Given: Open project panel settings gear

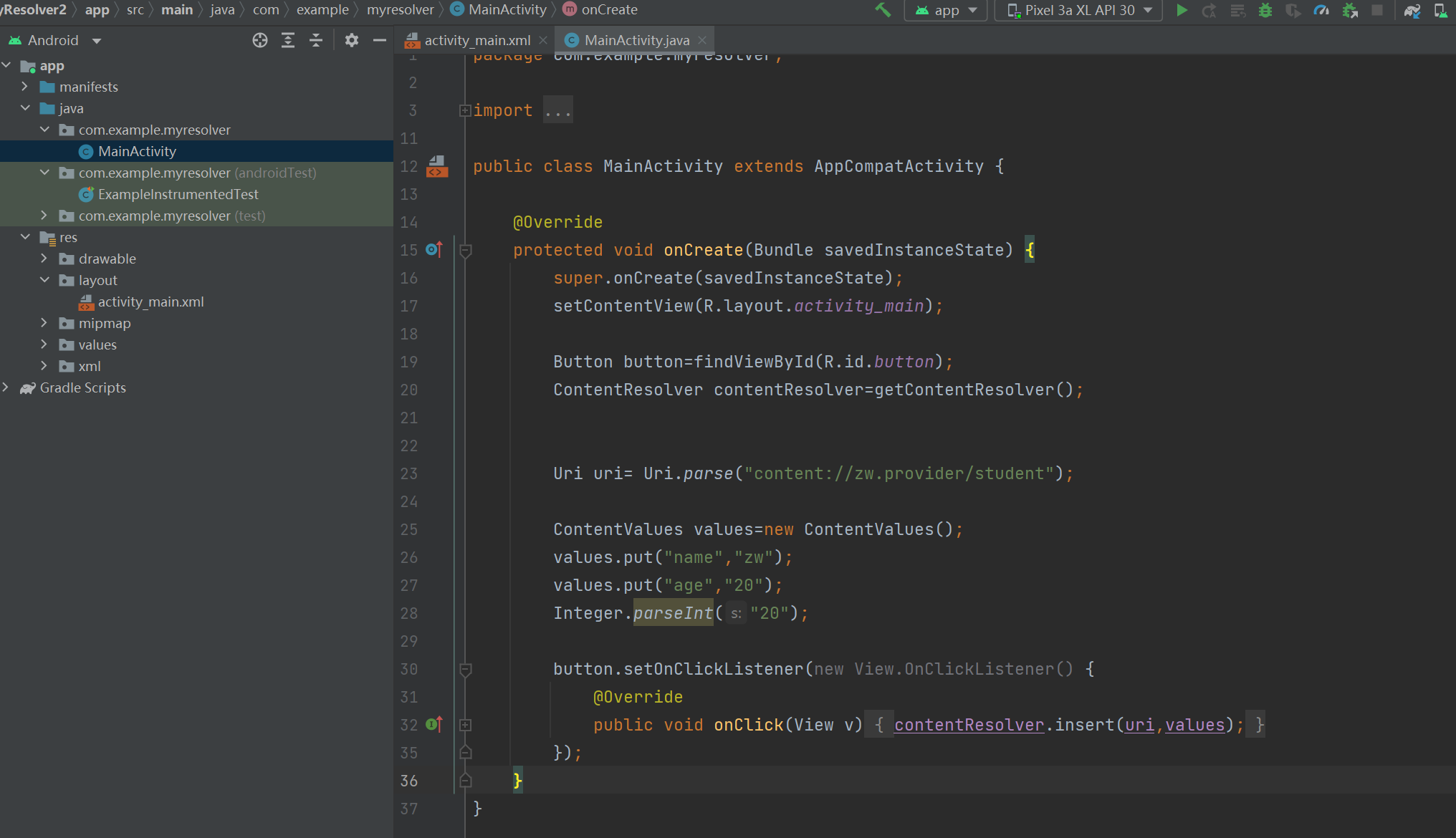Looking at the screenshot, I should (x=351, y=40).
